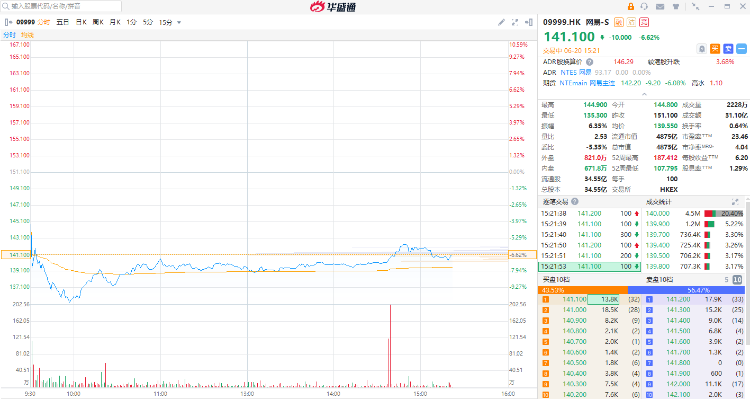750x399 pixels.
Task: Collapse the right quote side panel
Action: pyautogui.click(x=529, y=22)
